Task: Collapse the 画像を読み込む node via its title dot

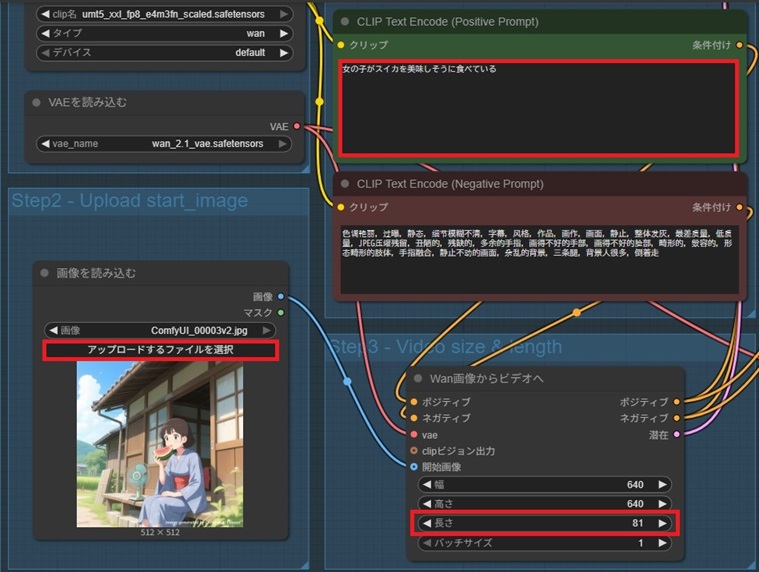Action: tap(45, 273)
